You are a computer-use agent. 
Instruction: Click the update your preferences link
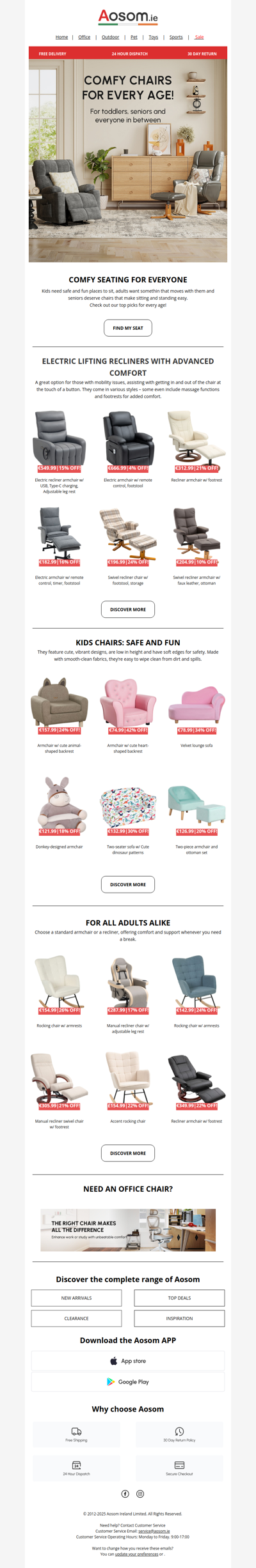click(136, 1554)
